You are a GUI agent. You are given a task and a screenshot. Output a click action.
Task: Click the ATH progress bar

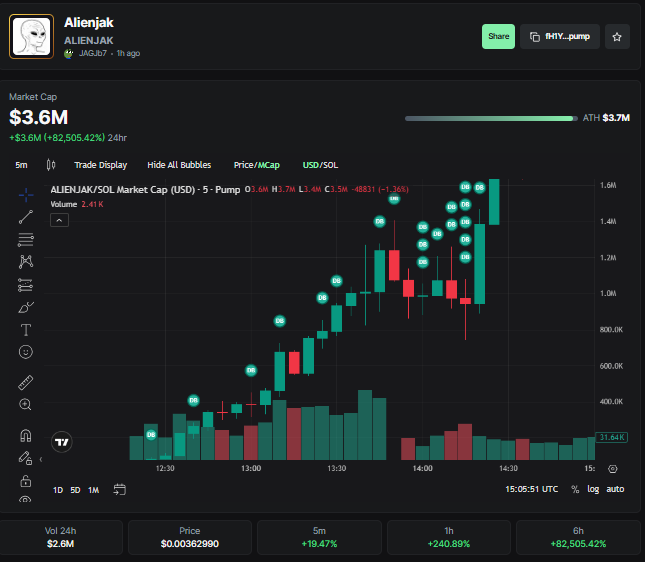[491, 118]
